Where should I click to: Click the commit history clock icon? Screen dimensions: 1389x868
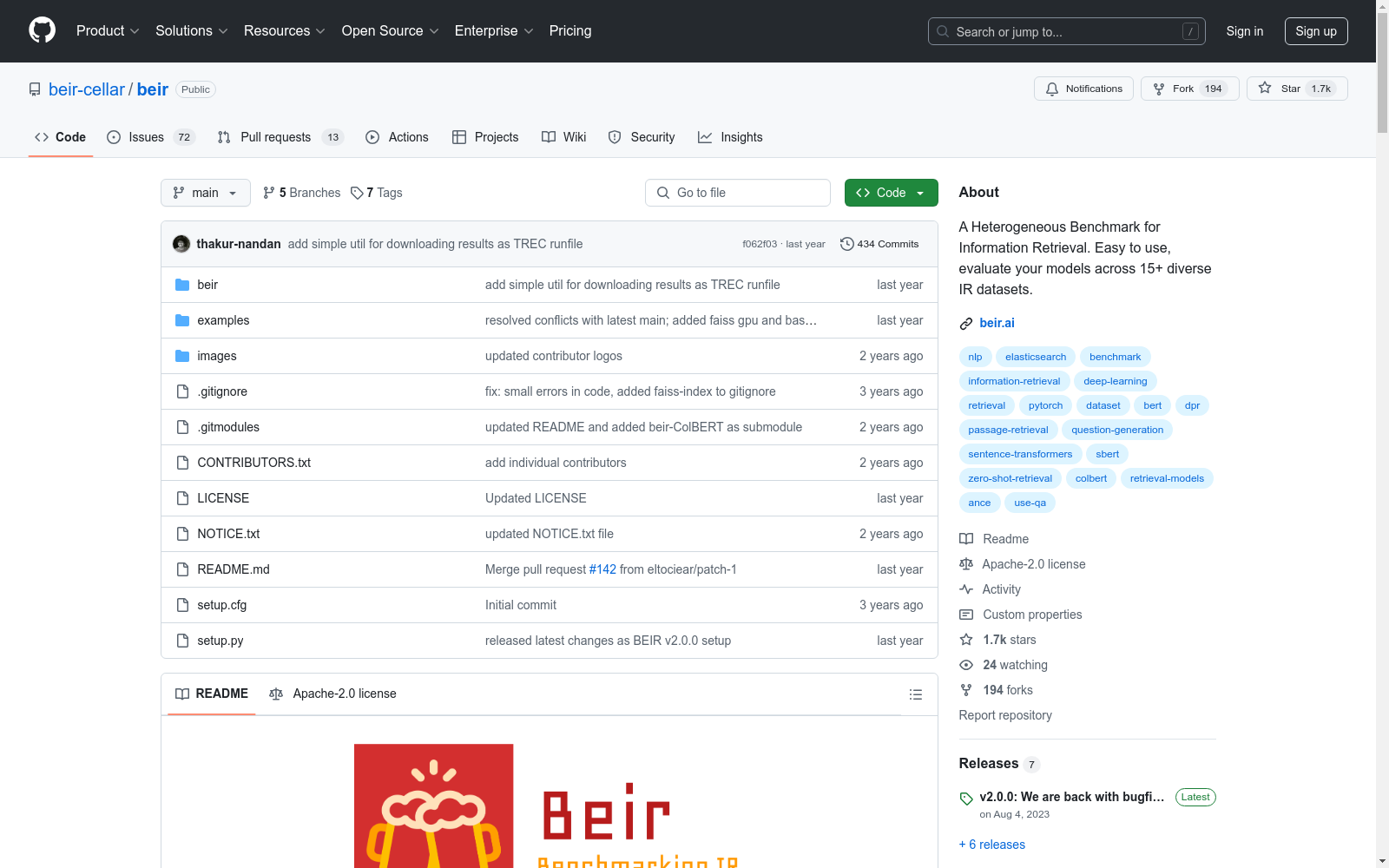847,244
